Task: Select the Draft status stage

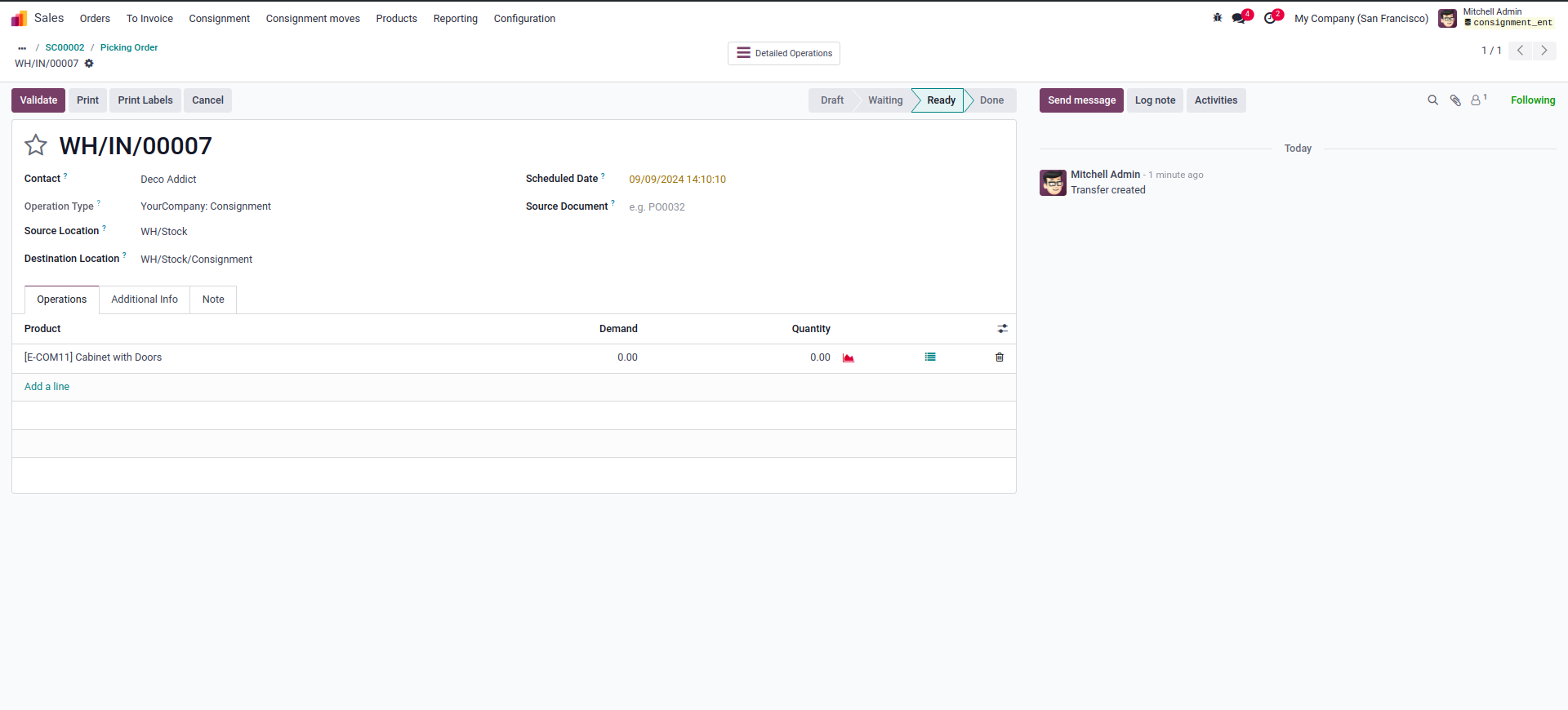Action: click(832, 100)
